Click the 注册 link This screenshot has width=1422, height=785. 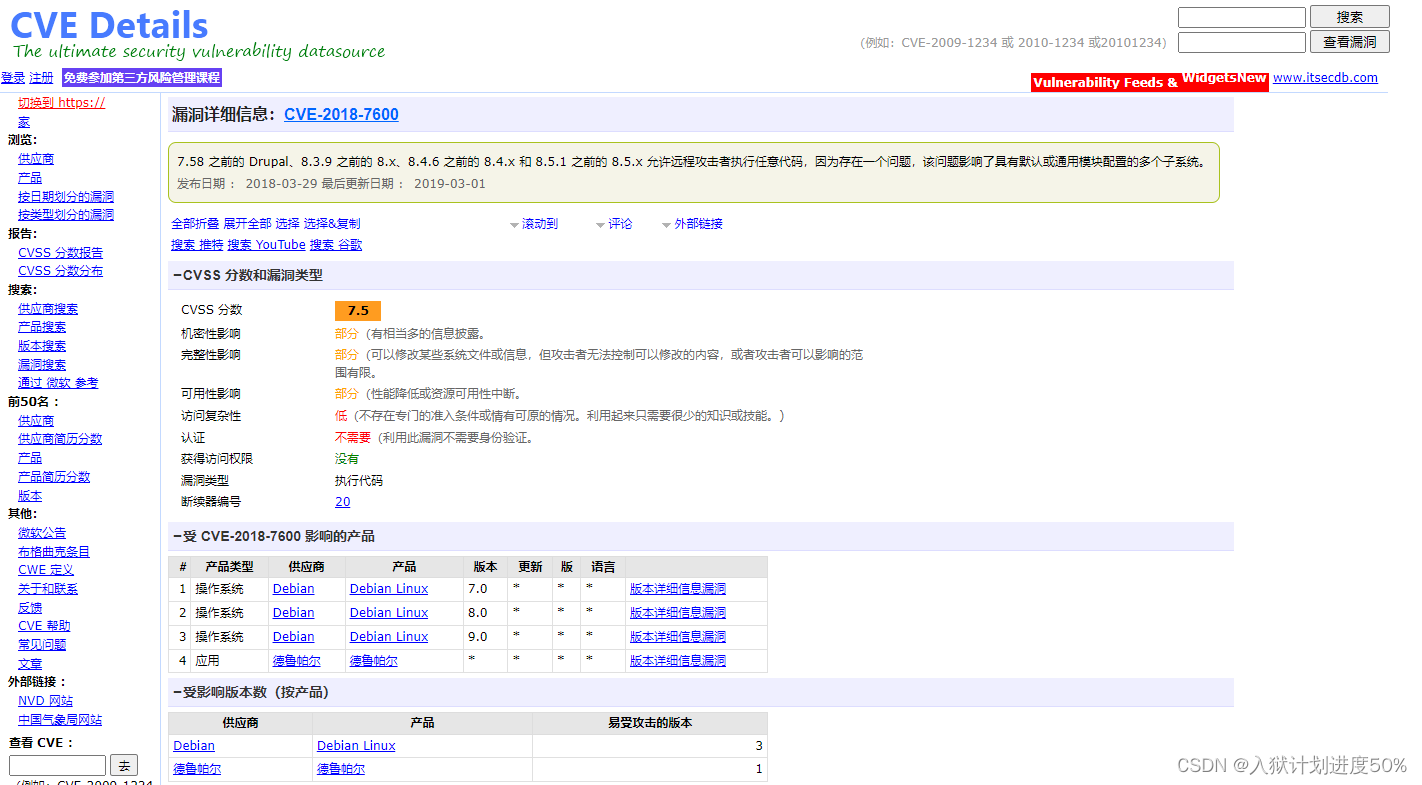41,78
